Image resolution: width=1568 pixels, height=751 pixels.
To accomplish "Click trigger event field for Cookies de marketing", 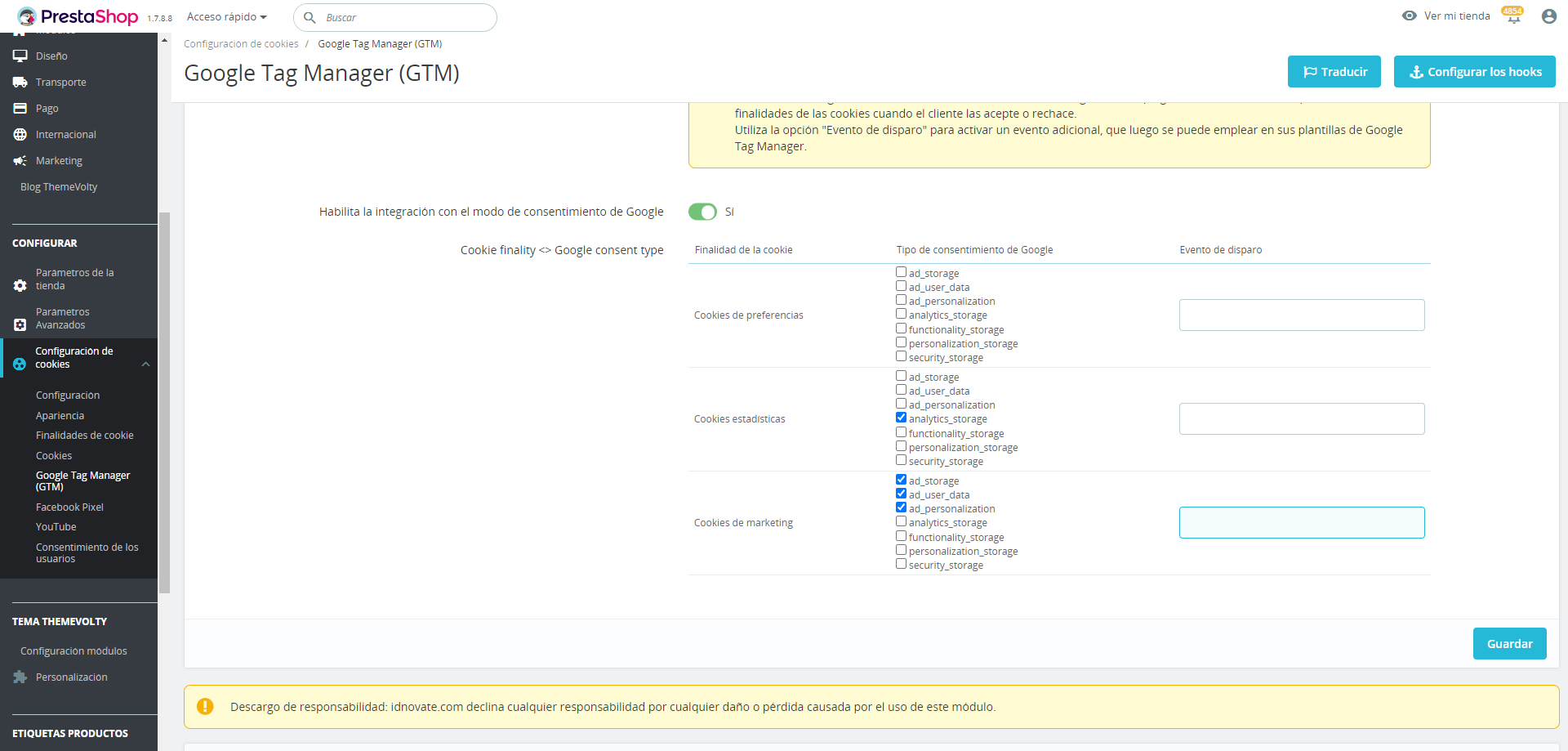I will point(1302,522).
